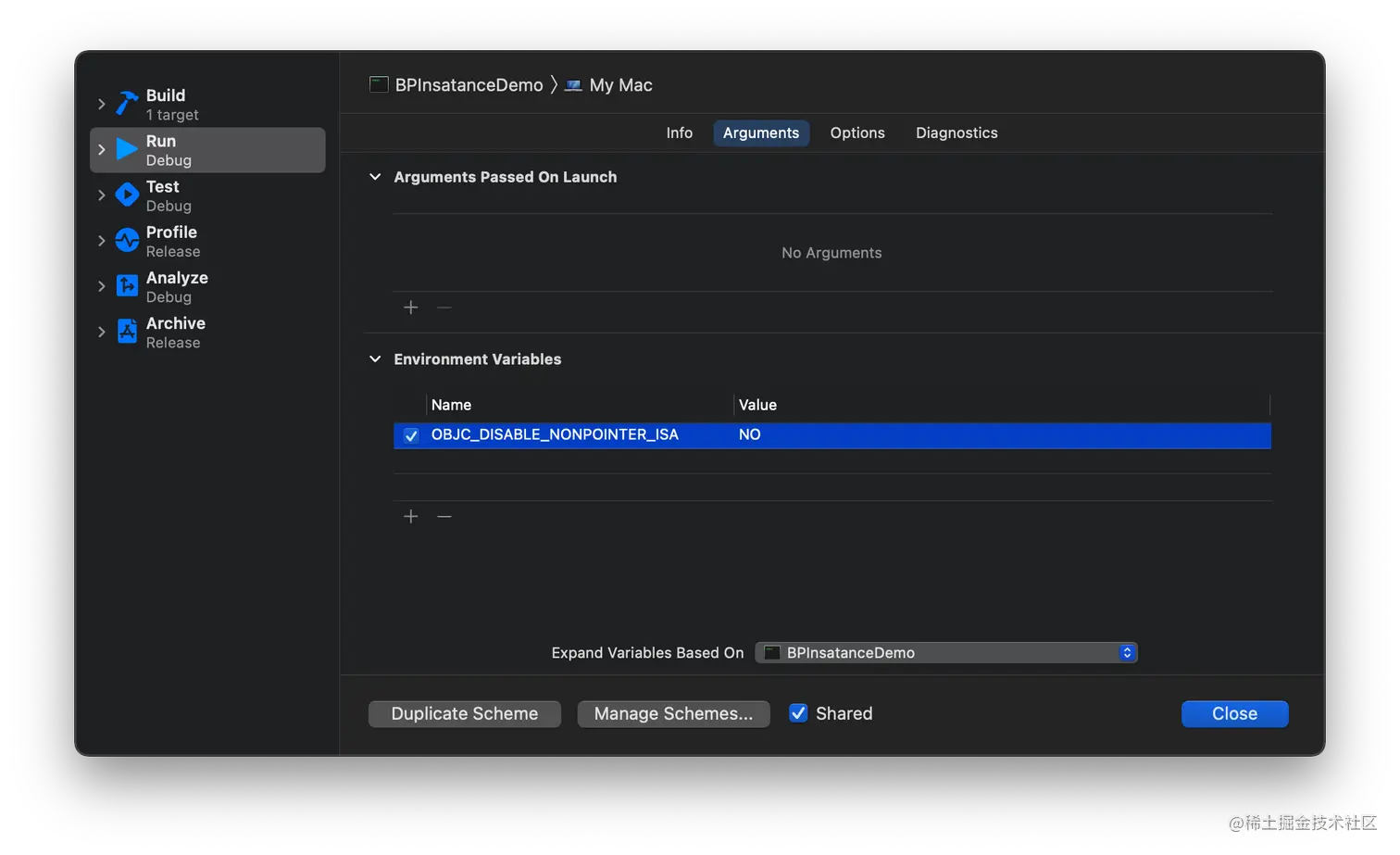Click the Duplicate Scheme button
The width and height of the screenshot is (1400, 855).
tap(465, 713)
